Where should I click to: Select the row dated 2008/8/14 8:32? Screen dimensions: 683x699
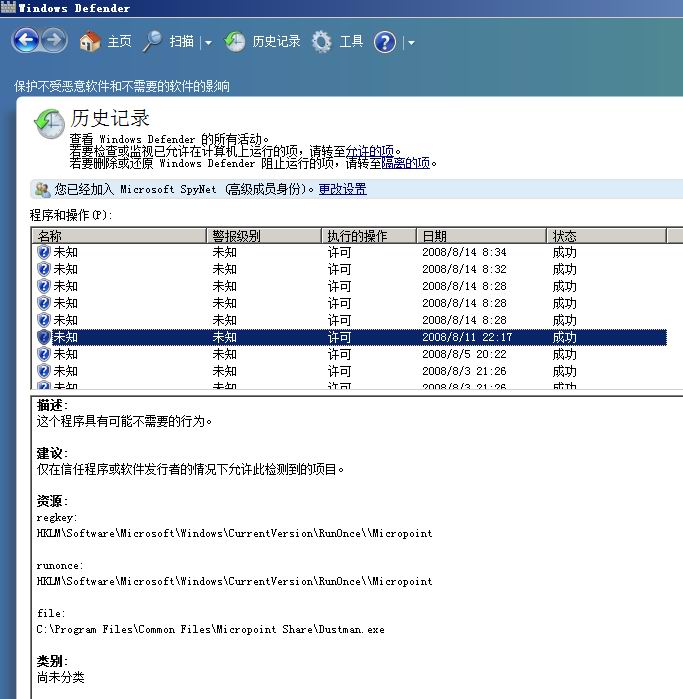click(351, 269)
